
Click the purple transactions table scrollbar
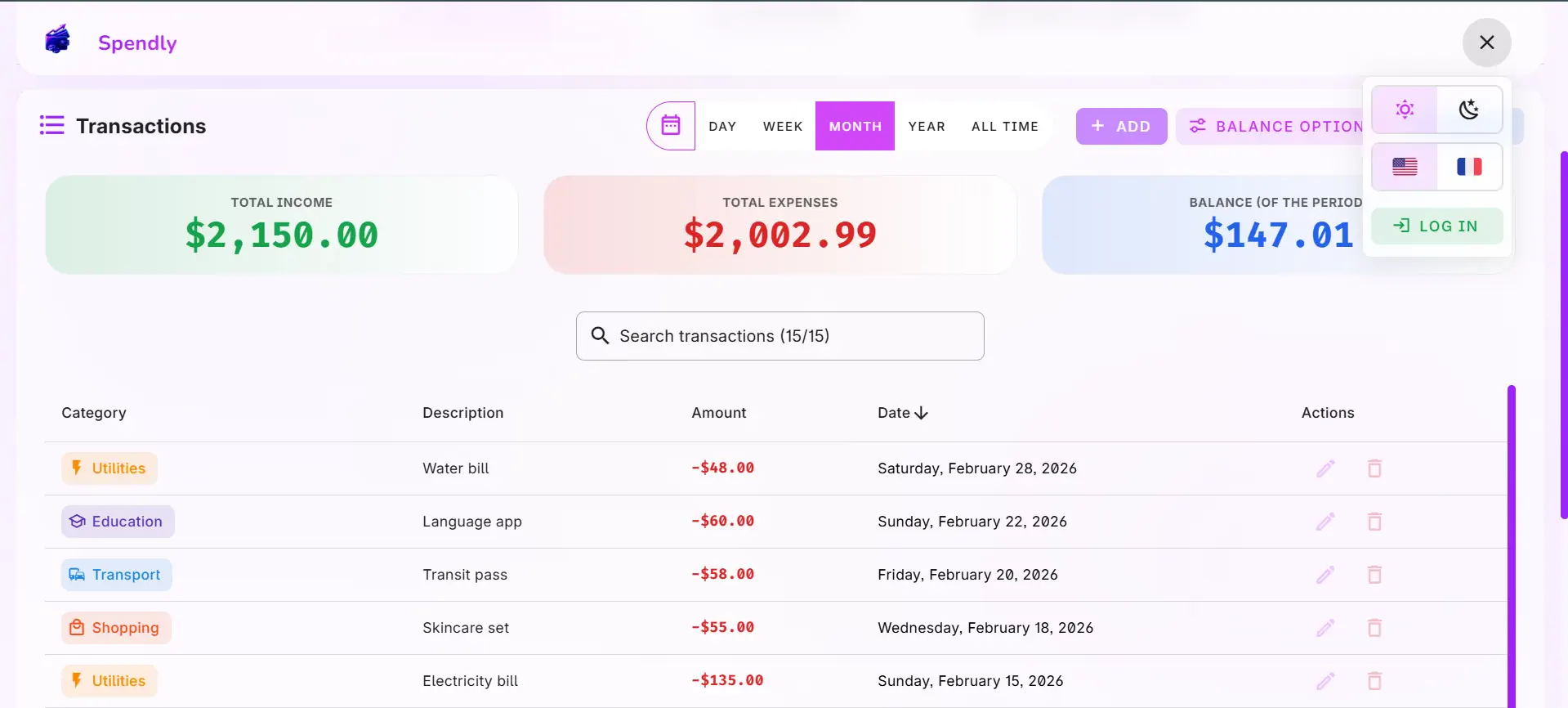(x=1512, y=546)
